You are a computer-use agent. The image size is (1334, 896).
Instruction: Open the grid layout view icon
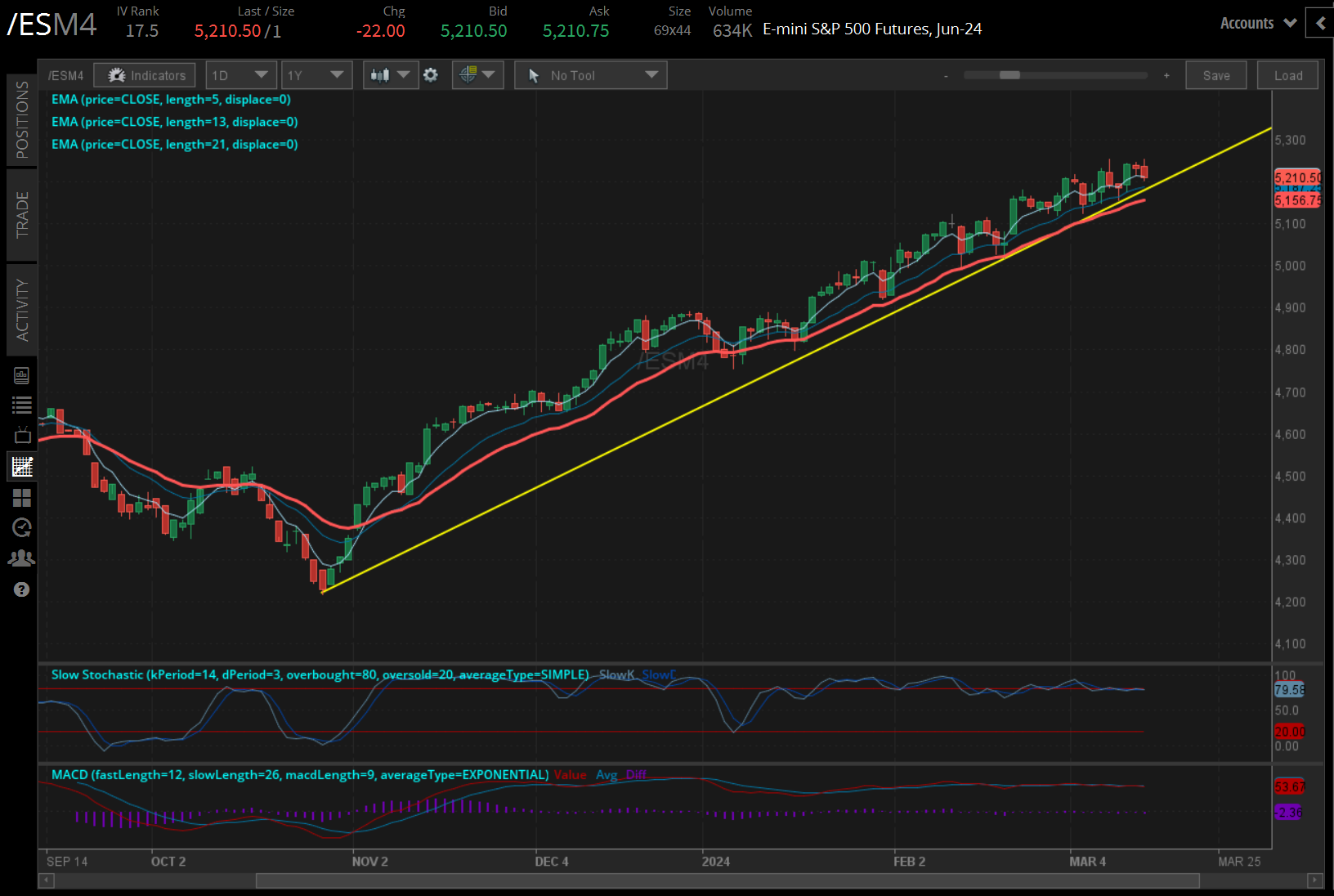pos(22,497)
